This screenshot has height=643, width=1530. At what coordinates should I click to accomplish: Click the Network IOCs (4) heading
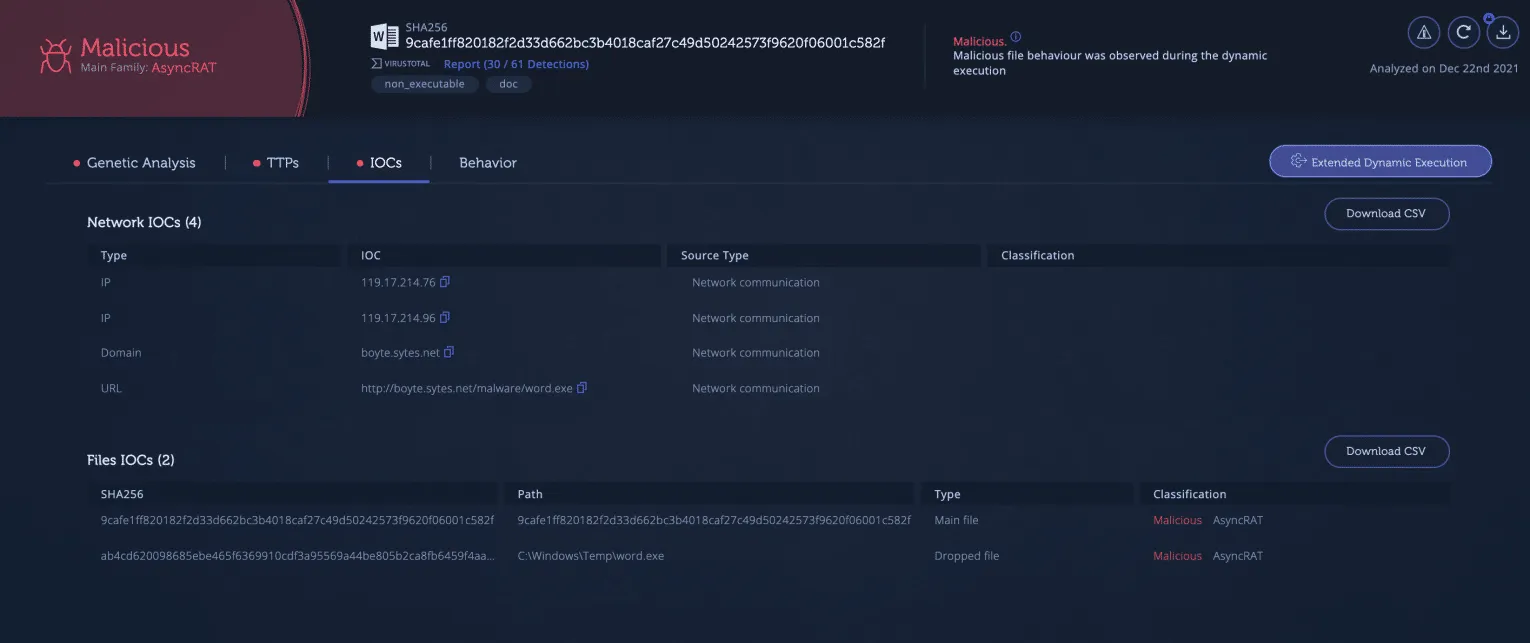click(144, 222)
